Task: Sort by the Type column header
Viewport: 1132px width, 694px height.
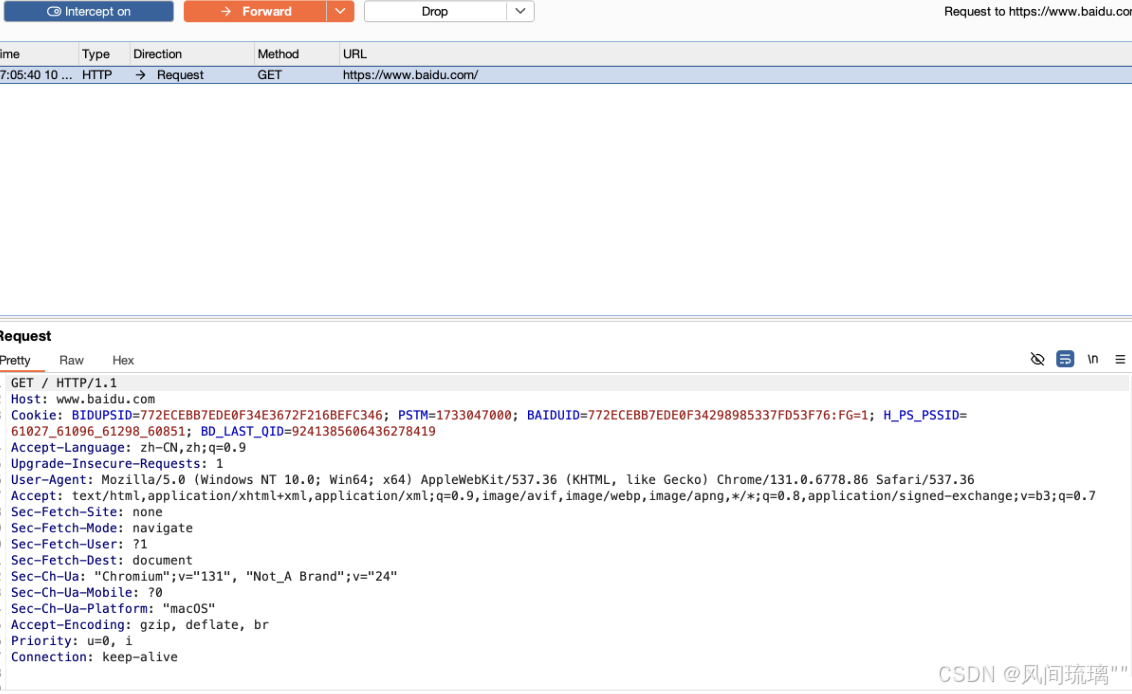Action: coord(96,54)
